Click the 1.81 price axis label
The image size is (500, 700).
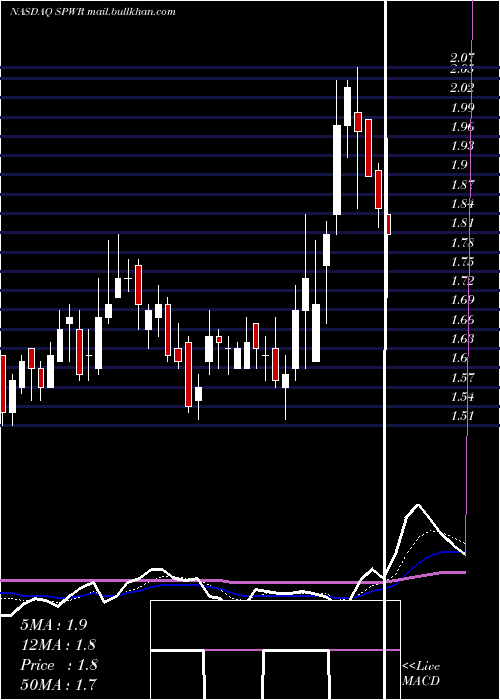coord(462,223)
